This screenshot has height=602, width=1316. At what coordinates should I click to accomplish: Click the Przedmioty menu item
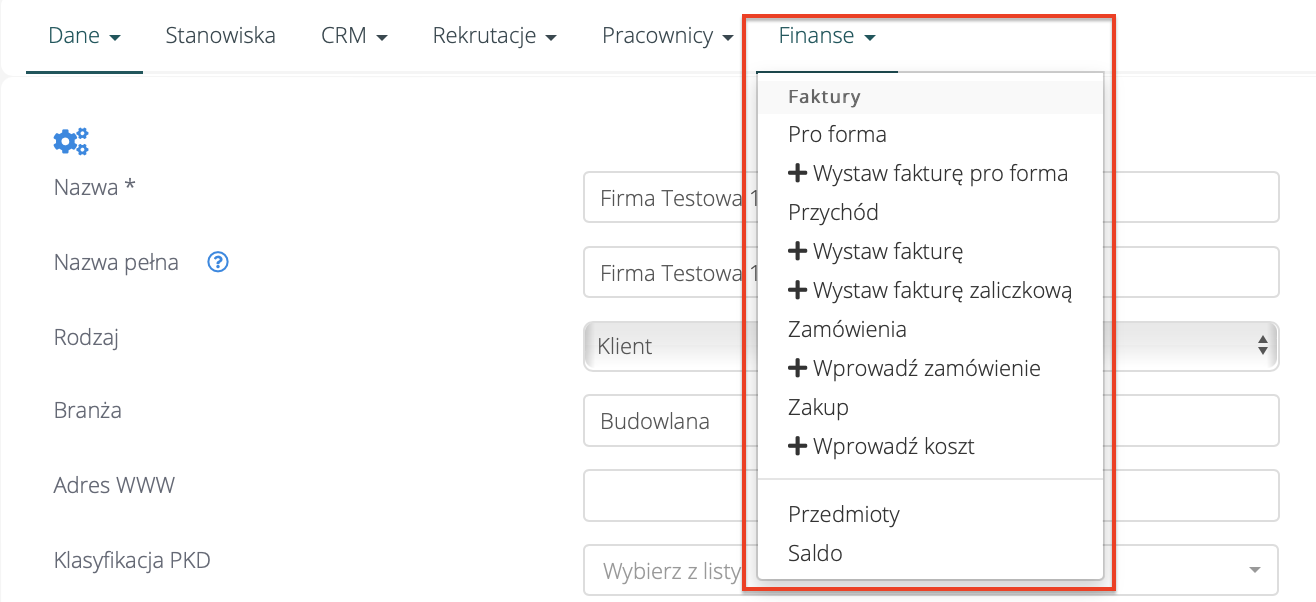pyautogui.click(x=844, y=514)
